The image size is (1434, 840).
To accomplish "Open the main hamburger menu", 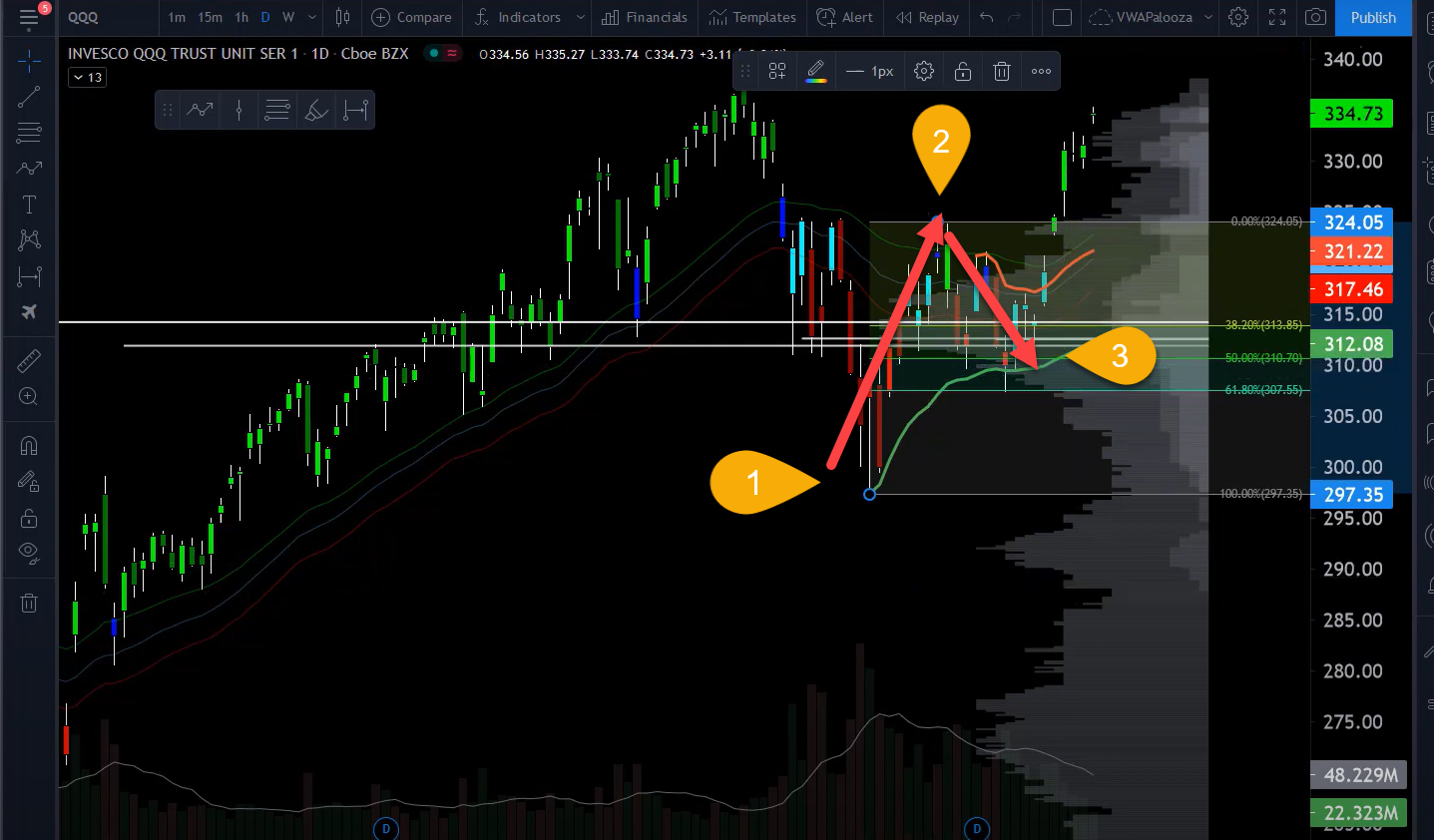I will [x=29, y=17].
